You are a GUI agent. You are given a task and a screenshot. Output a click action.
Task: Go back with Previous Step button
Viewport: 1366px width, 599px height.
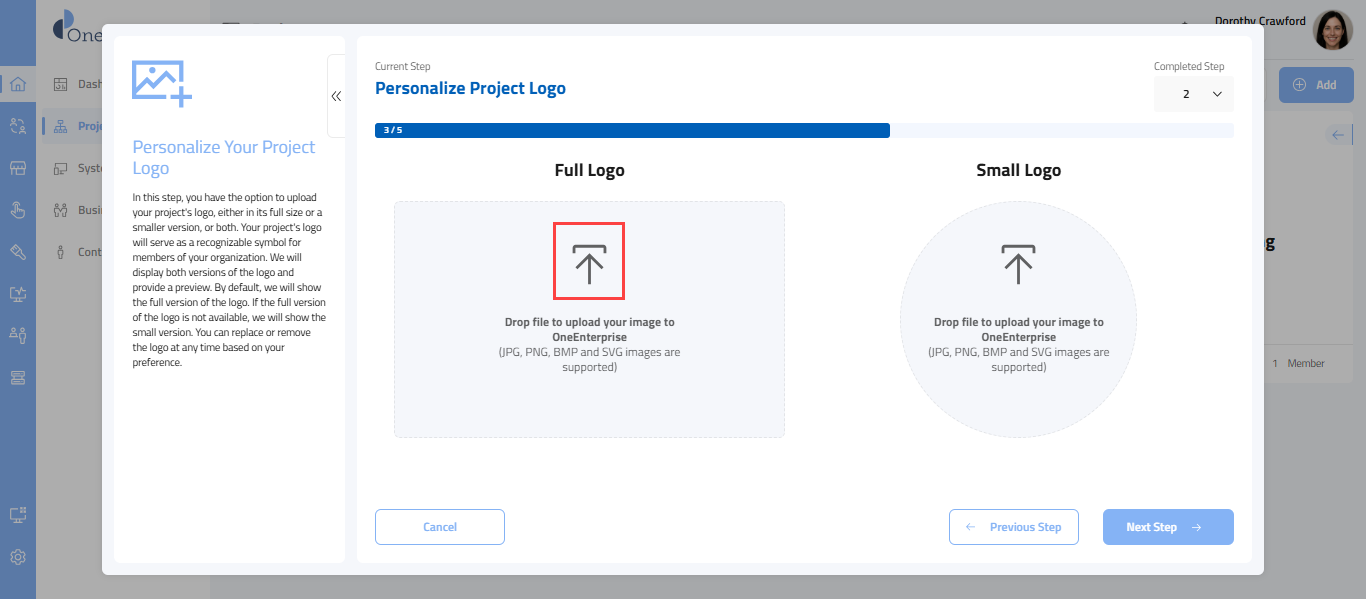coord(1013,527)
